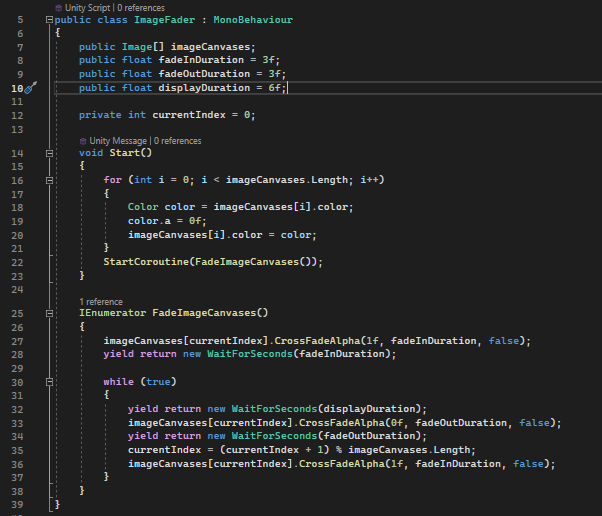This screenshot has width=602, height=516.
Task: Click the fadeInDuration field name on line 8
Action: pyautogui.click(x=201, y=60)
